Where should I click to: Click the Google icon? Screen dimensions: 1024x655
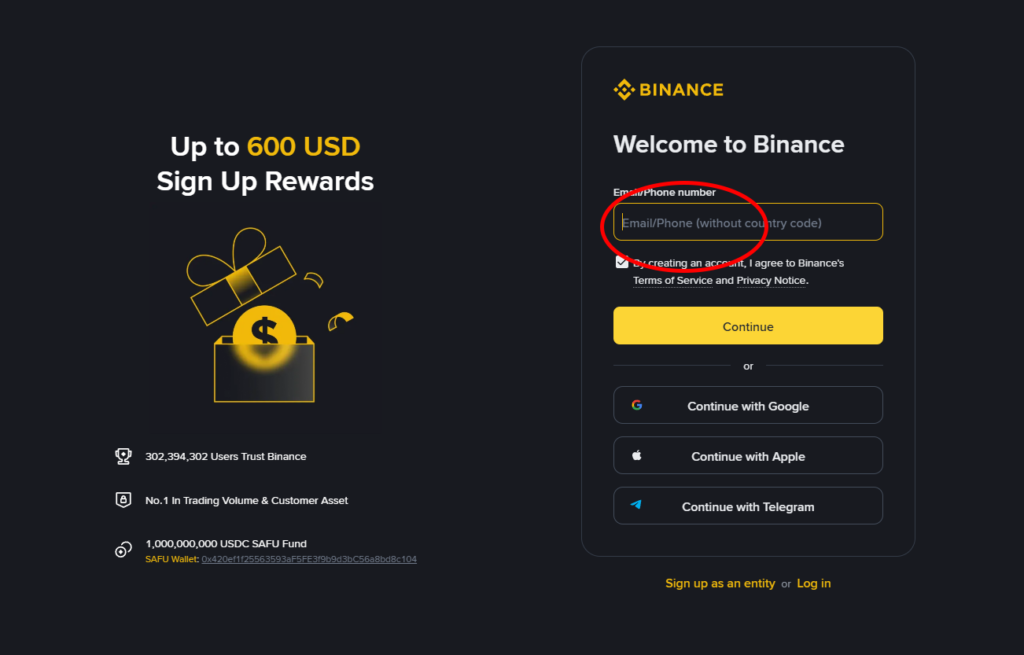[636, 406]
